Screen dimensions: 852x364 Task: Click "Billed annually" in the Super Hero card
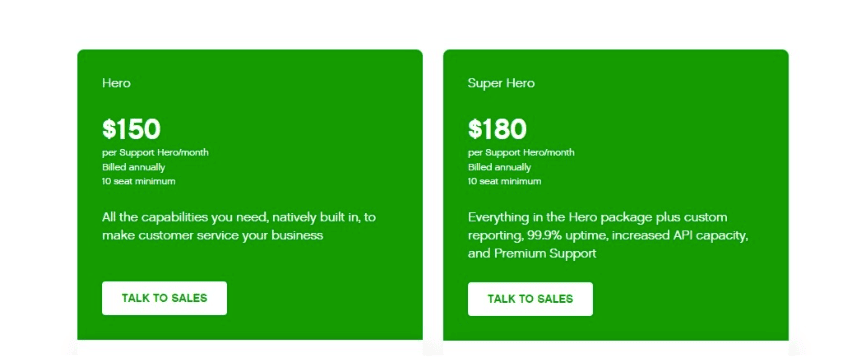pyautogui.click(x=499, y=167)
